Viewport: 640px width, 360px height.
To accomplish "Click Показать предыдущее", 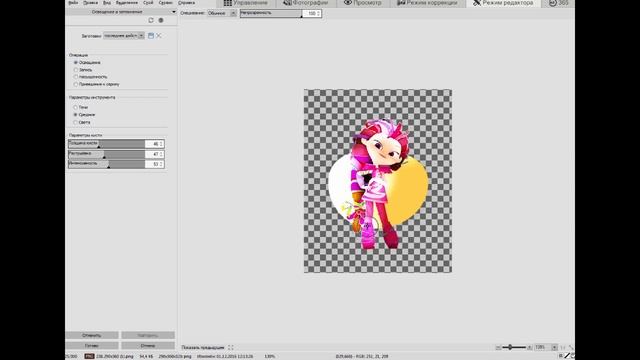I will pos(203,347).
